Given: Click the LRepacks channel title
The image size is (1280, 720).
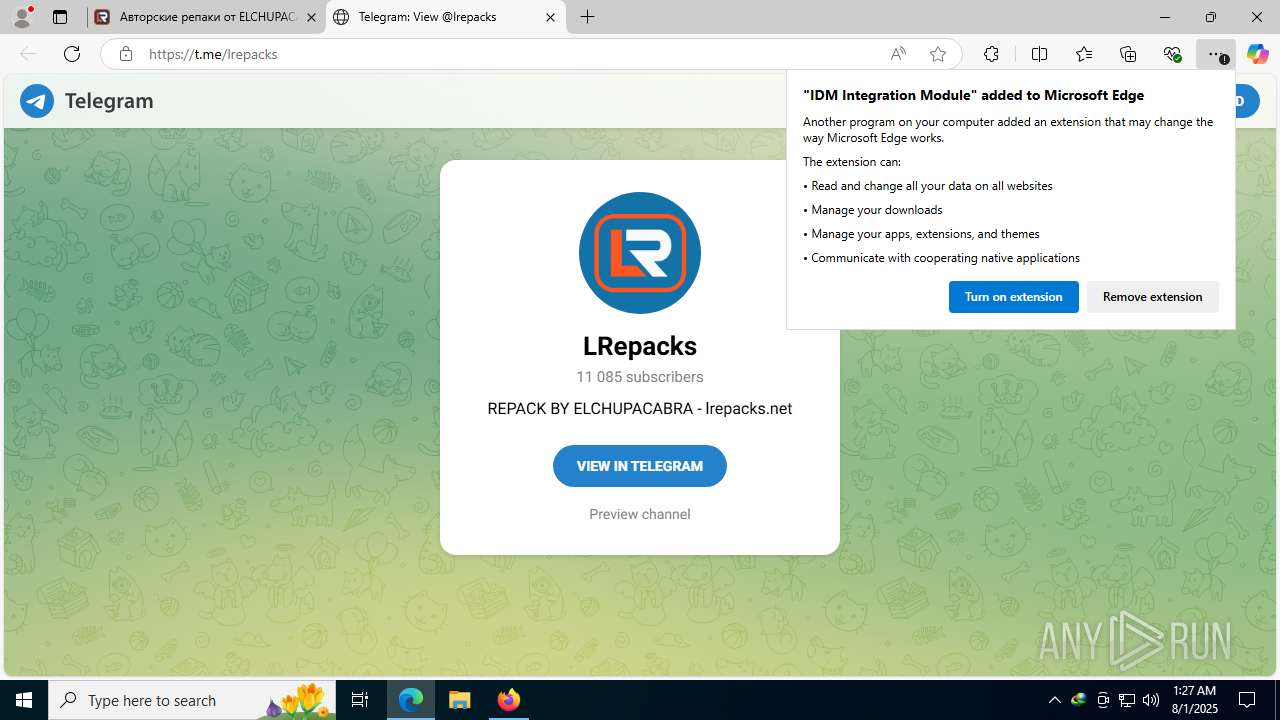Looking at the screenshot, I should pos(640,346).
